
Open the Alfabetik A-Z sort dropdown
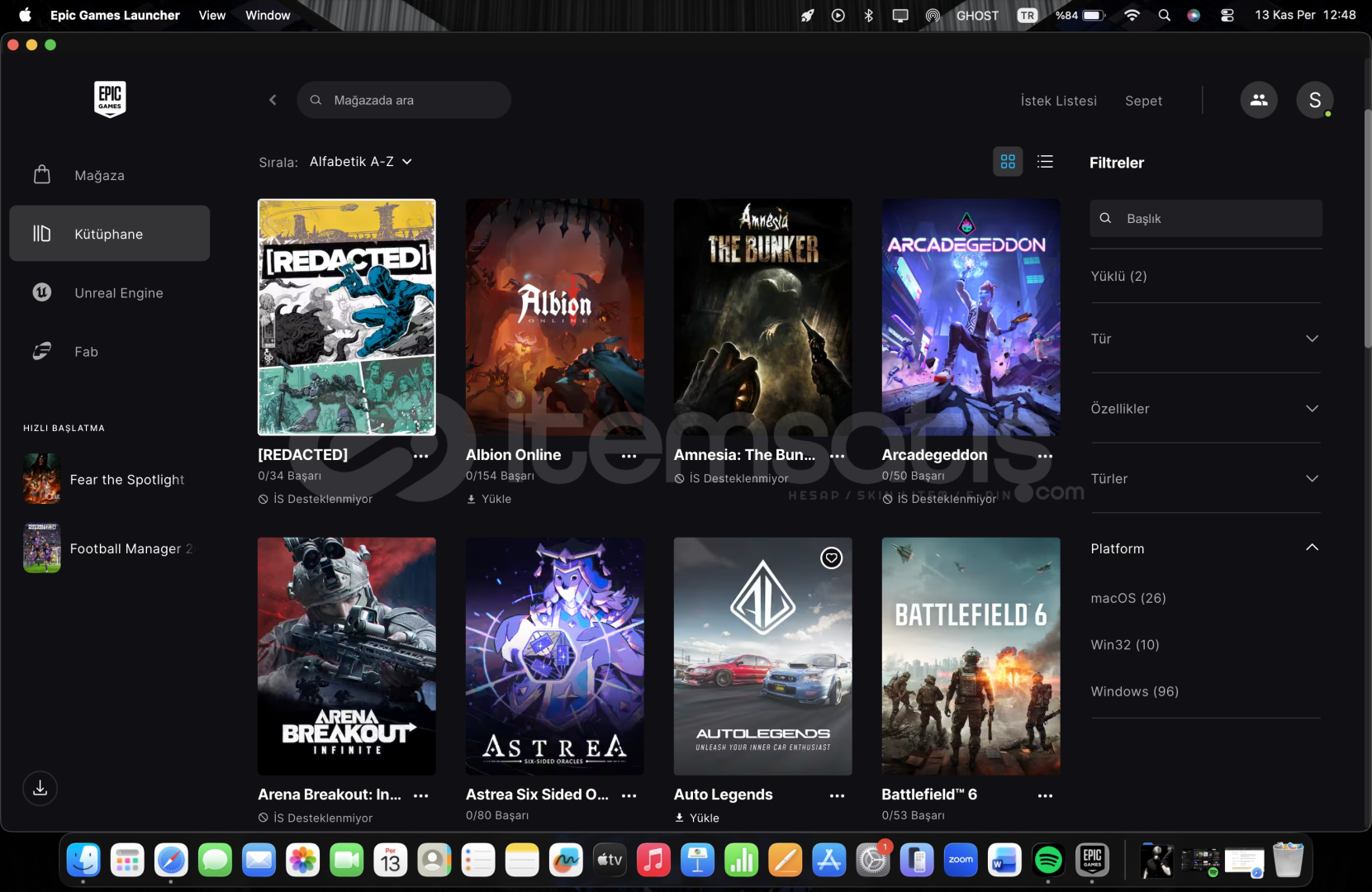point(360,162)
